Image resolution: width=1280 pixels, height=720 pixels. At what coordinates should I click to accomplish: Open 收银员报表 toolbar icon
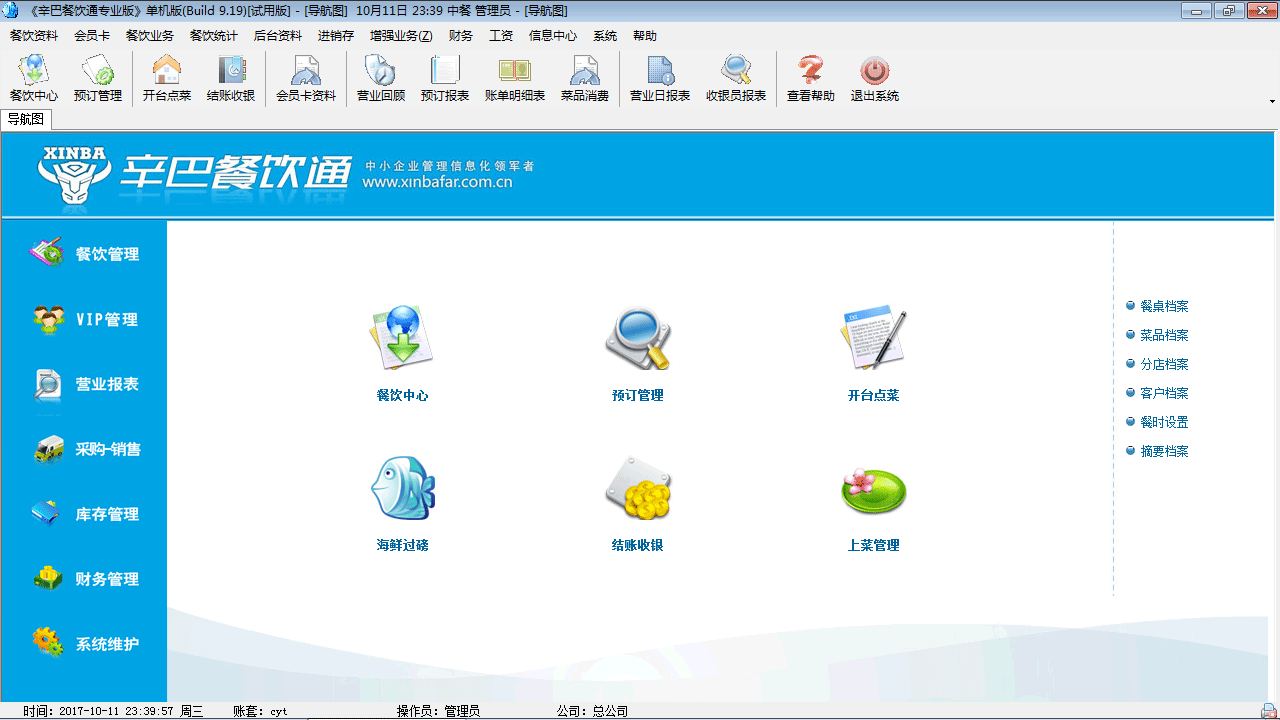pyautogui.click(x=736, y=79)
